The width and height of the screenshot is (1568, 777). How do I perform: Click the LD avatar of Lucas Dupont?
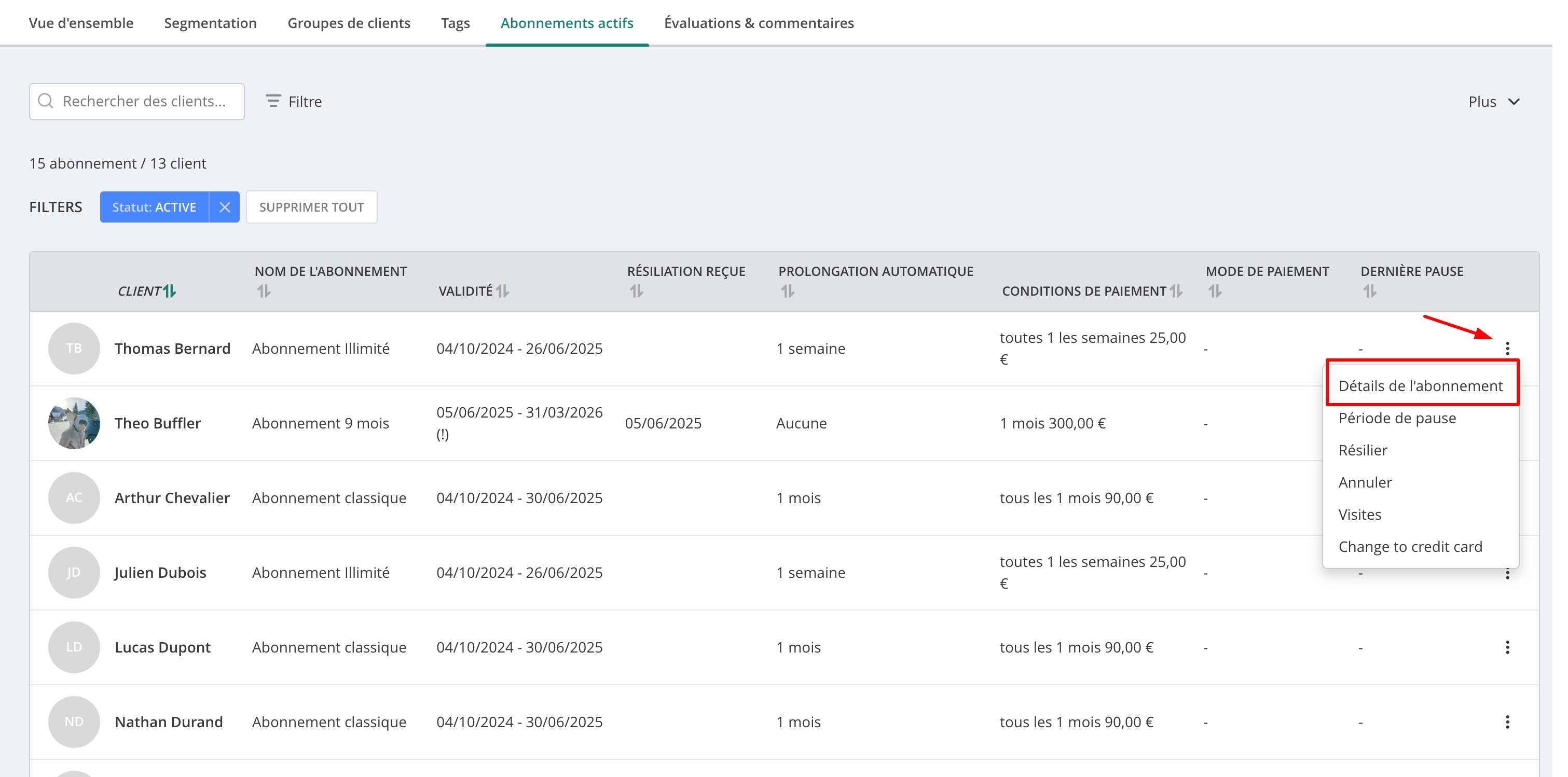pos(74,647)
